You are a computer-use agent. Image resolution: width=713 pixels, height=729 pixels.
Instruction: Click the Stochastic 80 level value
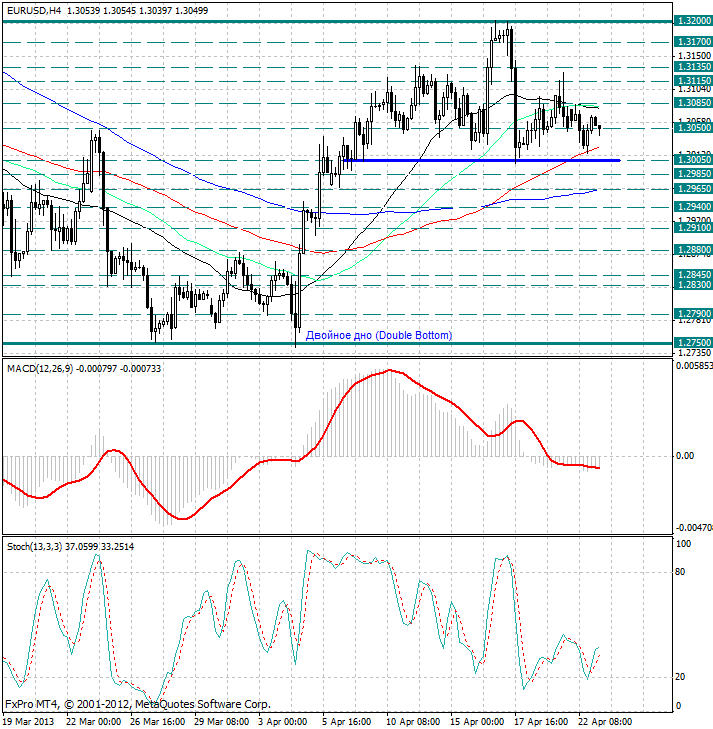680,572
